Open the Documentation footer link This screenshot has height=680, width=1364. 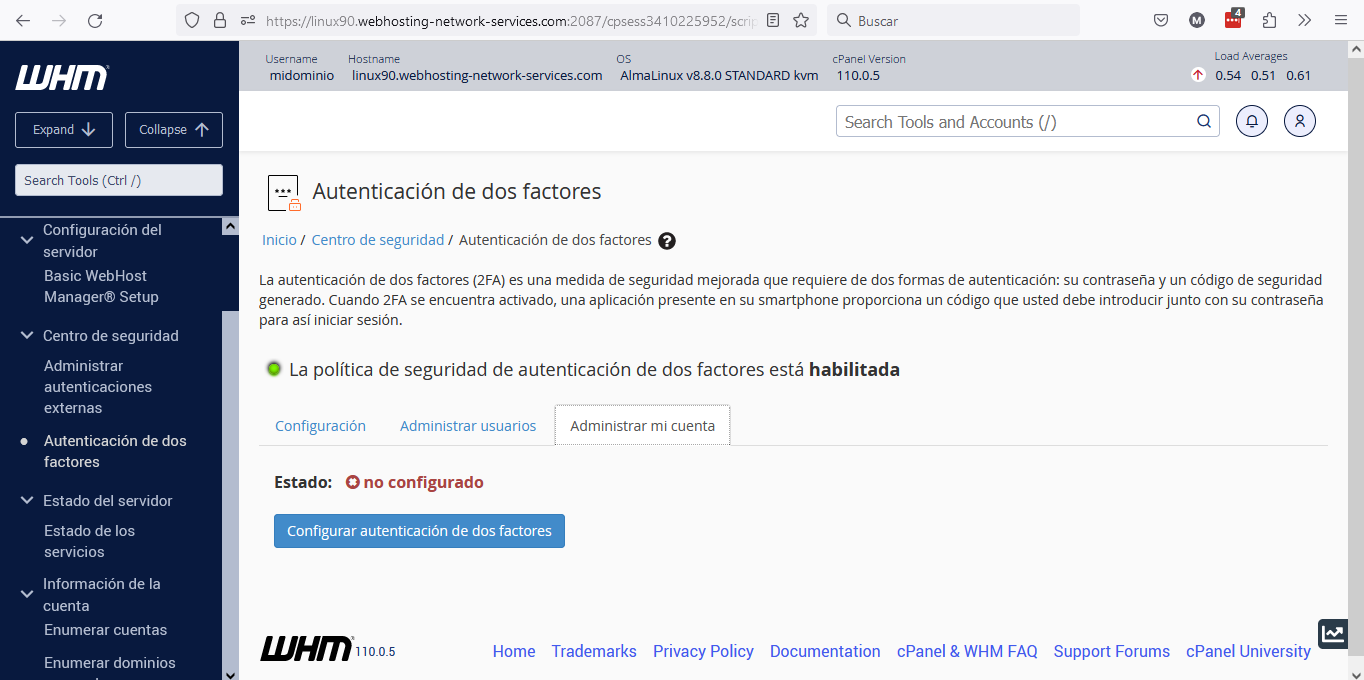[825, 651]
